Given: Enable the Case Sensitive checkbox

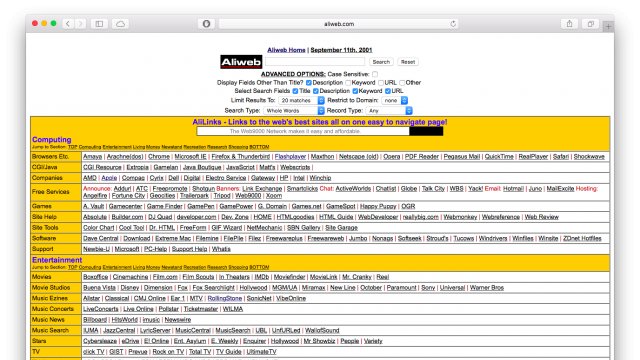Looking at the screenshot, I should 375,74.
